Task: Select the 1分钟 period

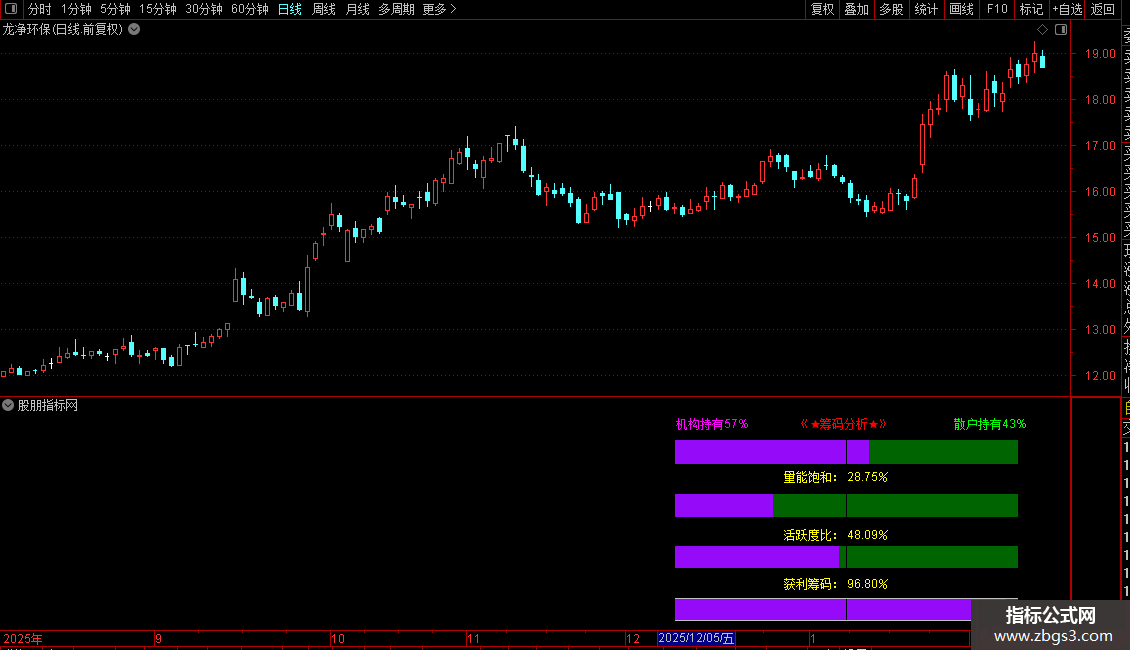Action: (x=76, y=9)
